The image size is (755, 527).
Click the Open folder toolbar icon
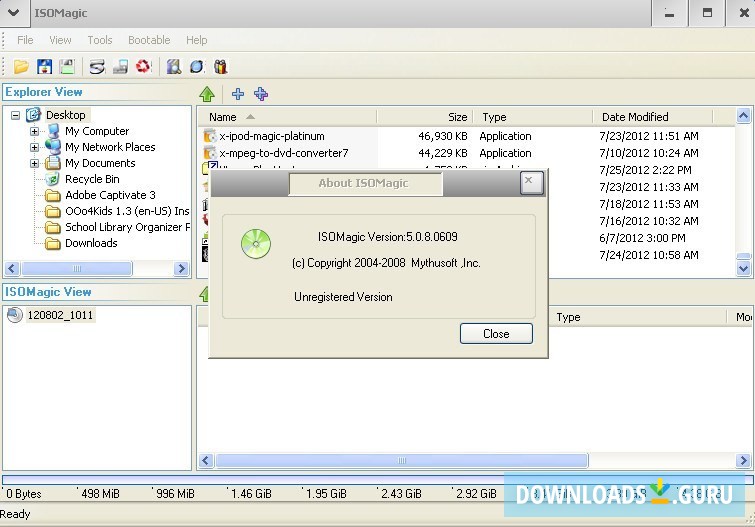tap(21, 66)
